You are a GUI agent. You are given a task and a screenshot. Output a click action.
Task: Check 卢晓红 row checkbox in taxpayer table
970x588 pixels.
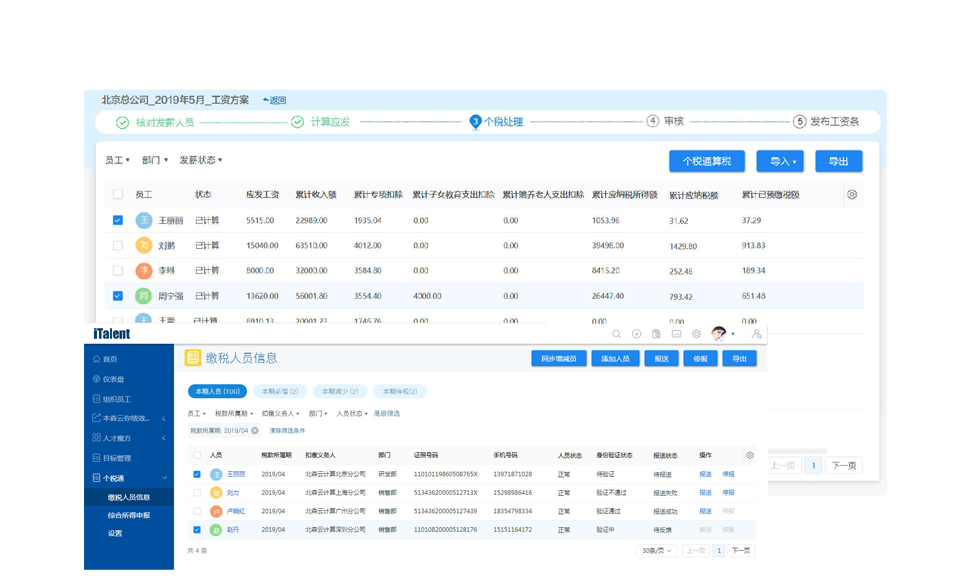click(197, 511)
